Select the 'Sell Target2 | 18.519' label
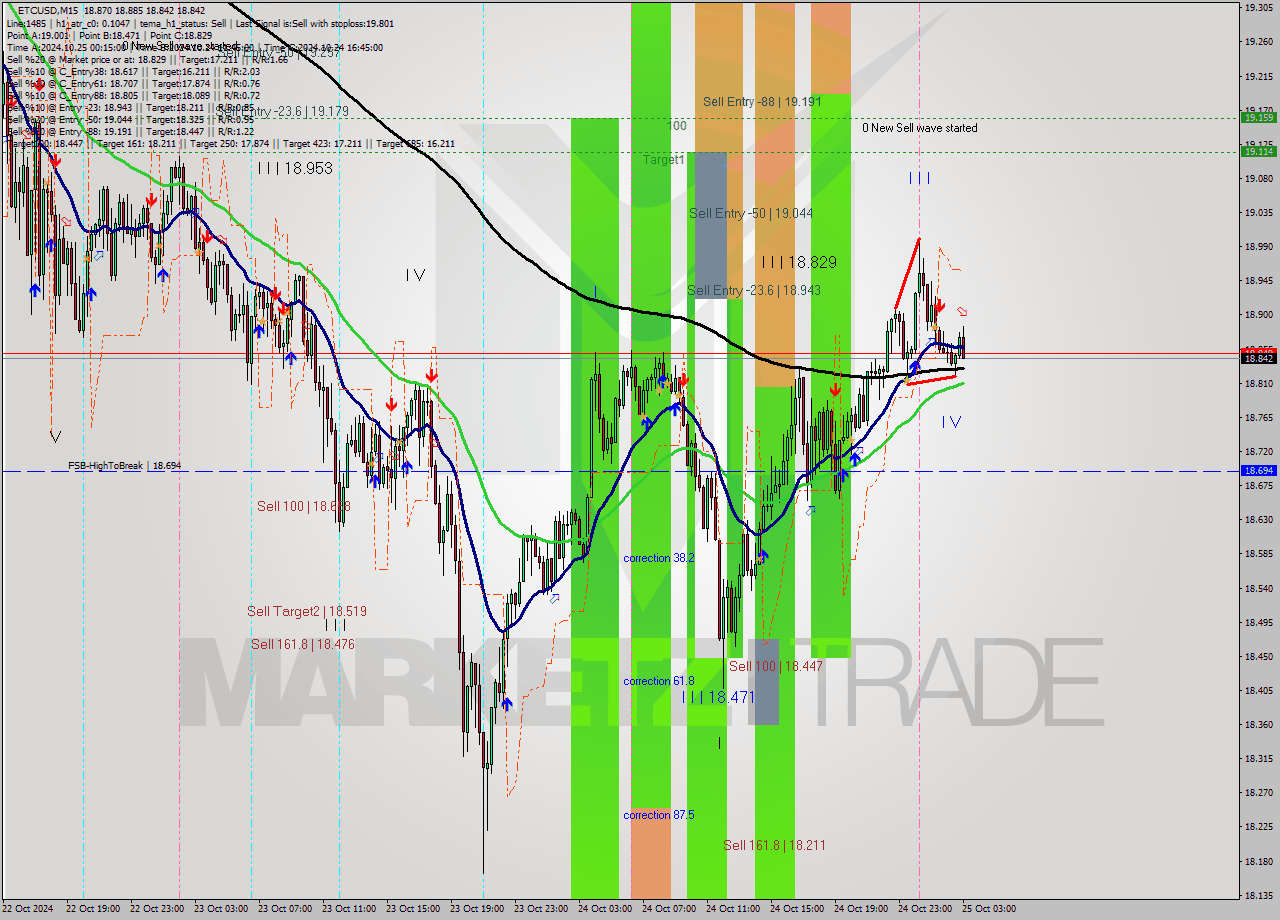1280x920 pixels. tap(307, 611)
